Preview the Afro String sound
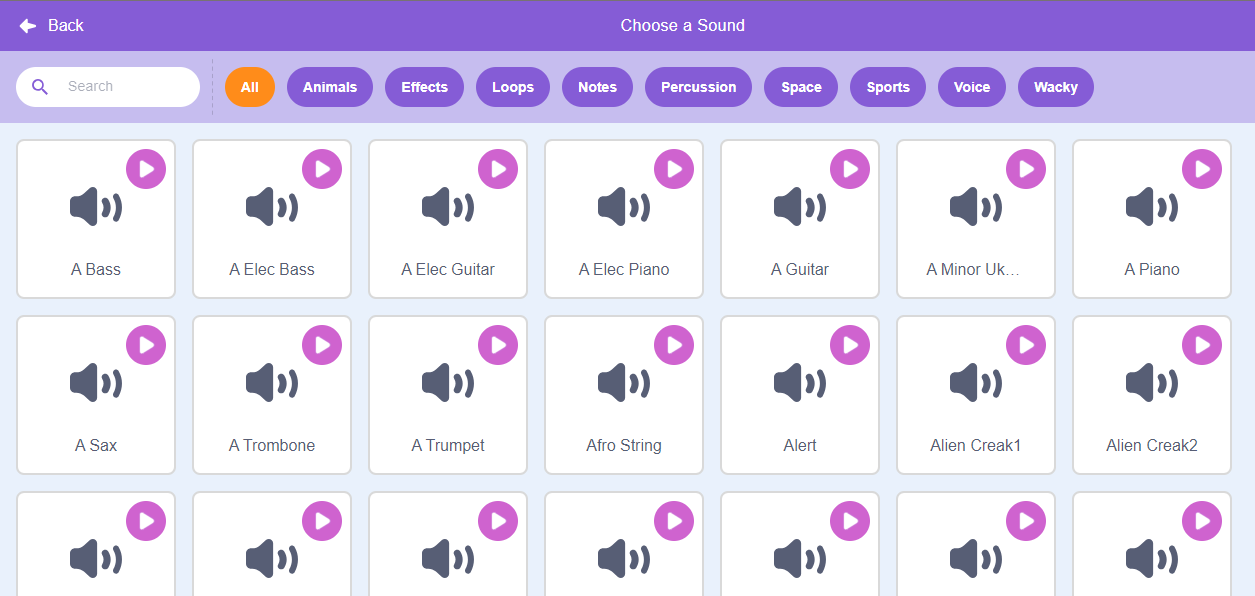 [x=674, y=345]
